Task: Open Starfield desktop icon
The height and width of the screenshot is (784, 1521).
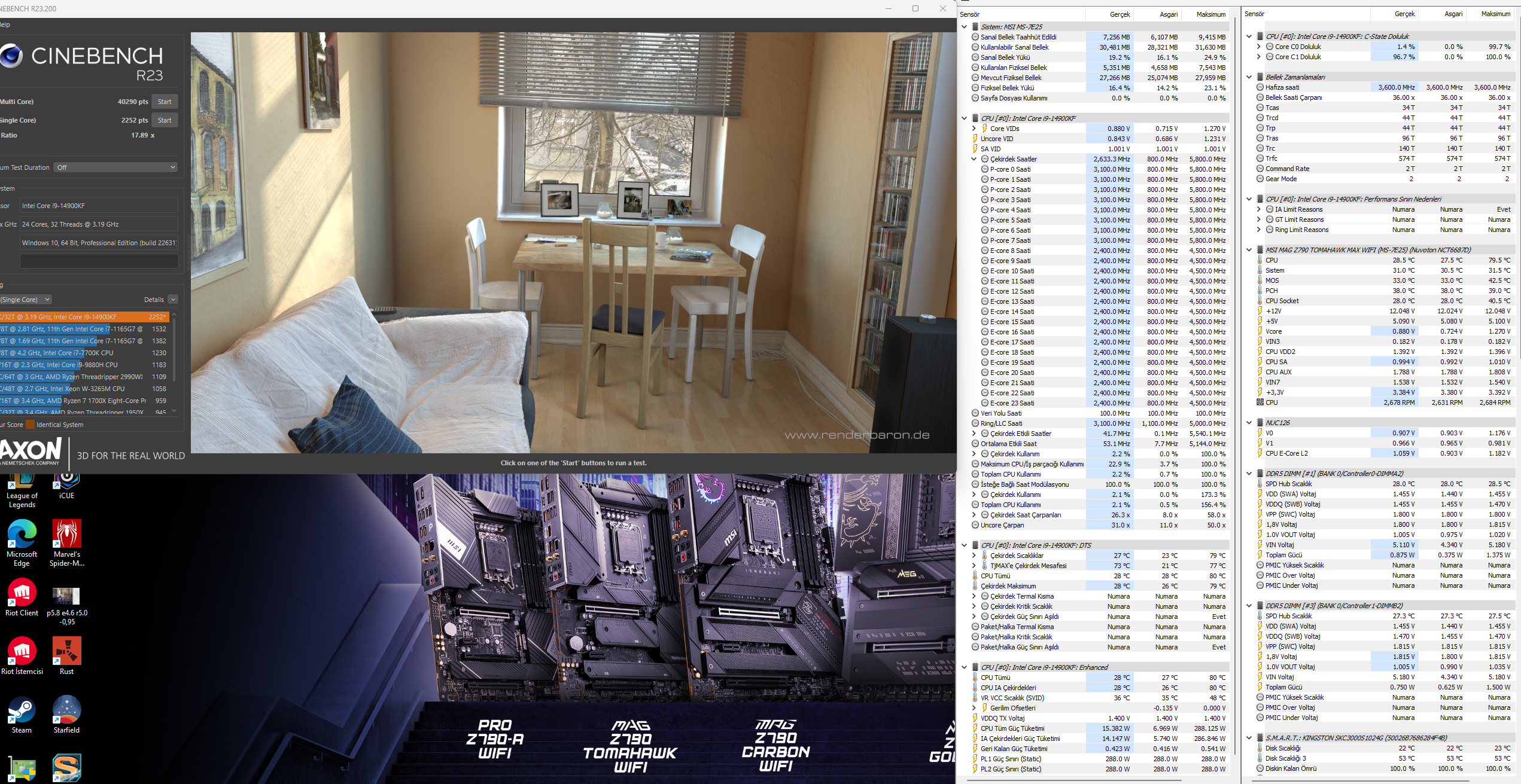Action: (66, 715)
